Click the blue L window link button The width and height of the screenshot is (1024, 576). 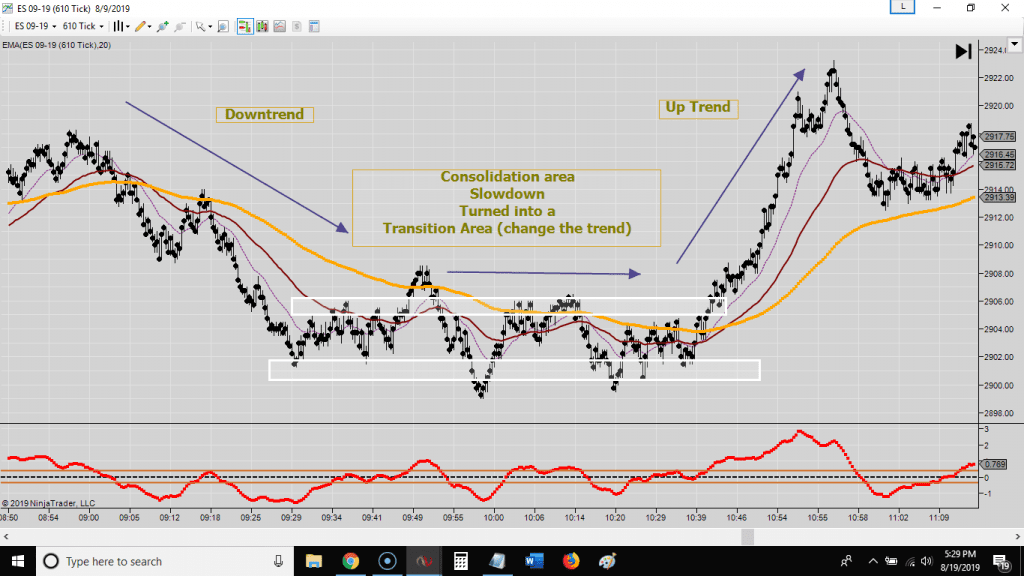[x=903, y=7]
